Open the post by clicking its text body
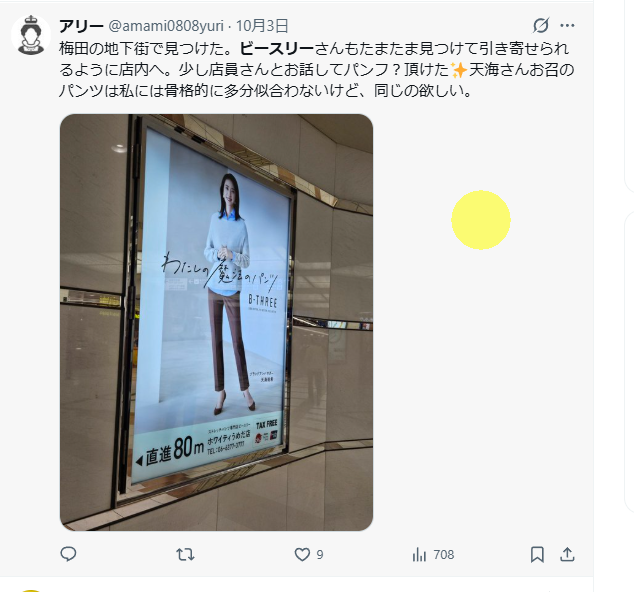The image size is (634, 592). tap(317, 70)
